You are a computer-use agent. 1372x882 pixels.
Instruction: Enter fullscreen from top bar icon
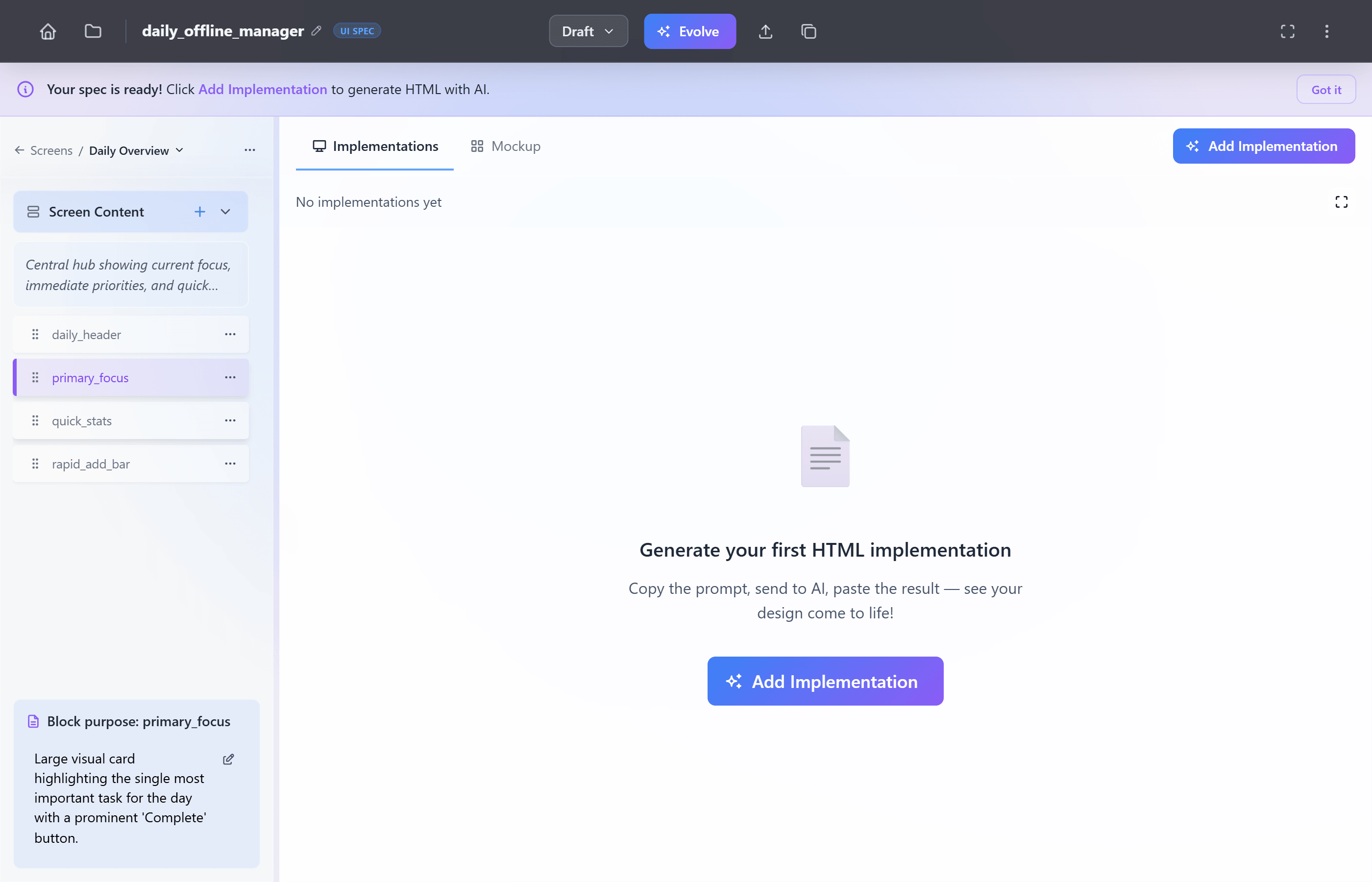click(1287, 31)
